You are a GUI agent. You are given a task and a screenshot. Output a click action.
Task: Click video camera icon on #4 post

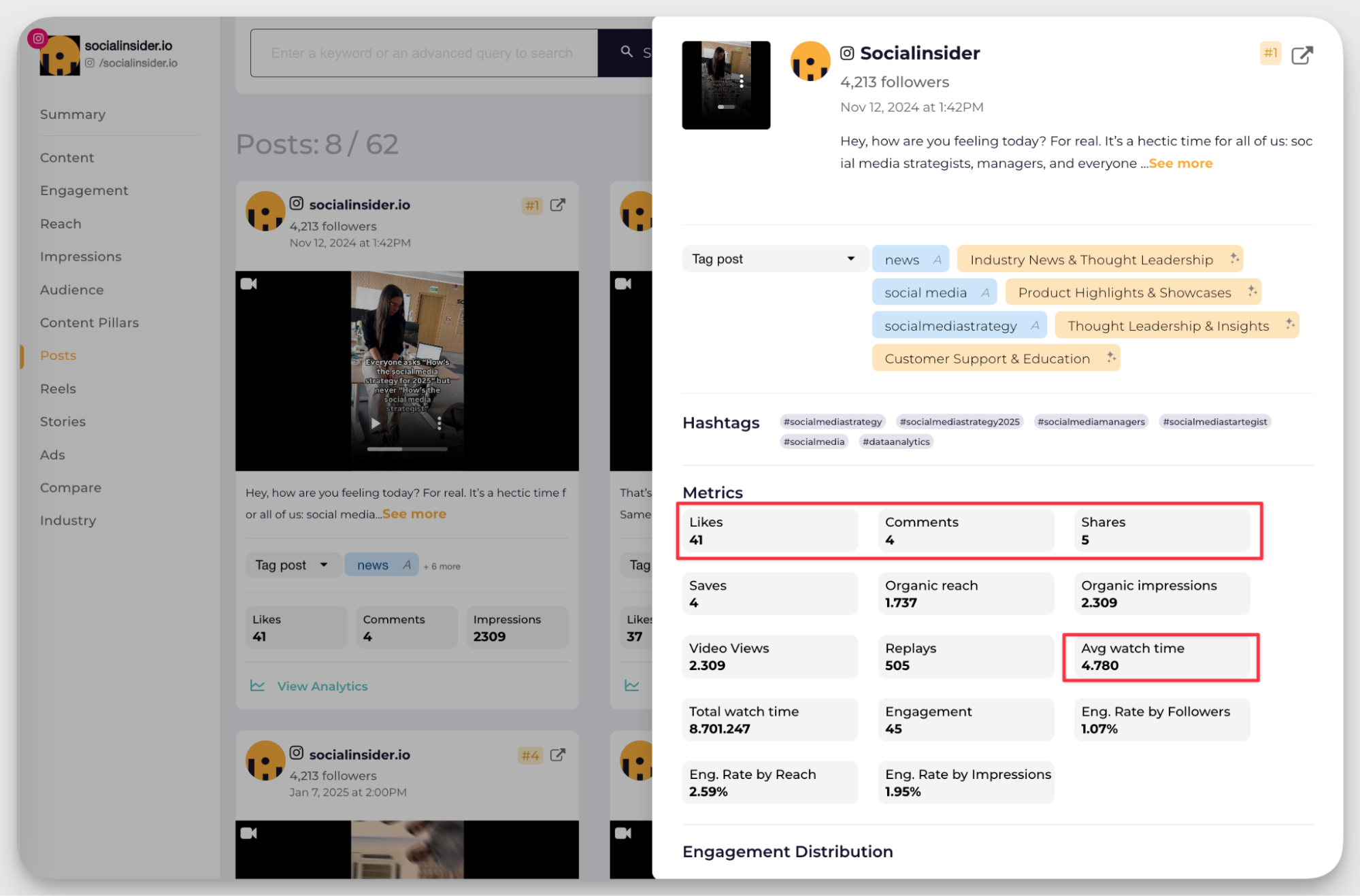[x=249, y=833]
